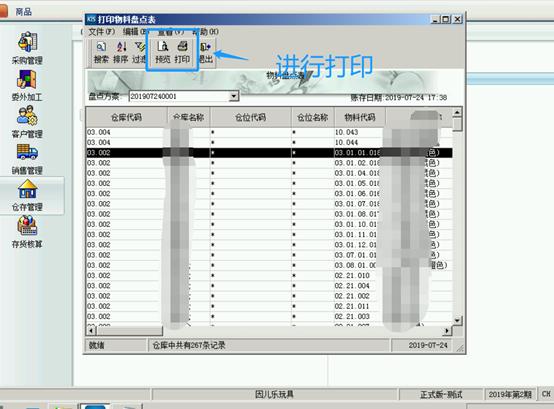Screen dimensions: 554x409
Task: Select the row with code 03.01.02.018
Action: (269, 163)
